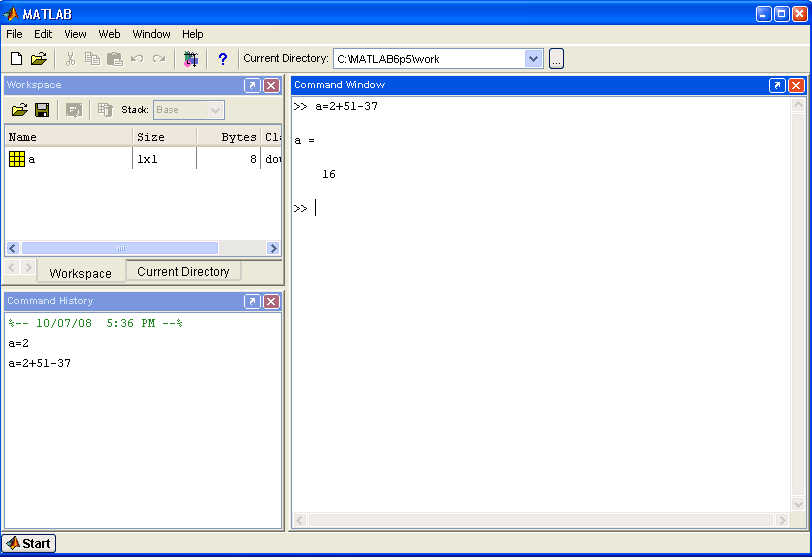Click Workspace scrollbar right arrow

coord(273,248)
